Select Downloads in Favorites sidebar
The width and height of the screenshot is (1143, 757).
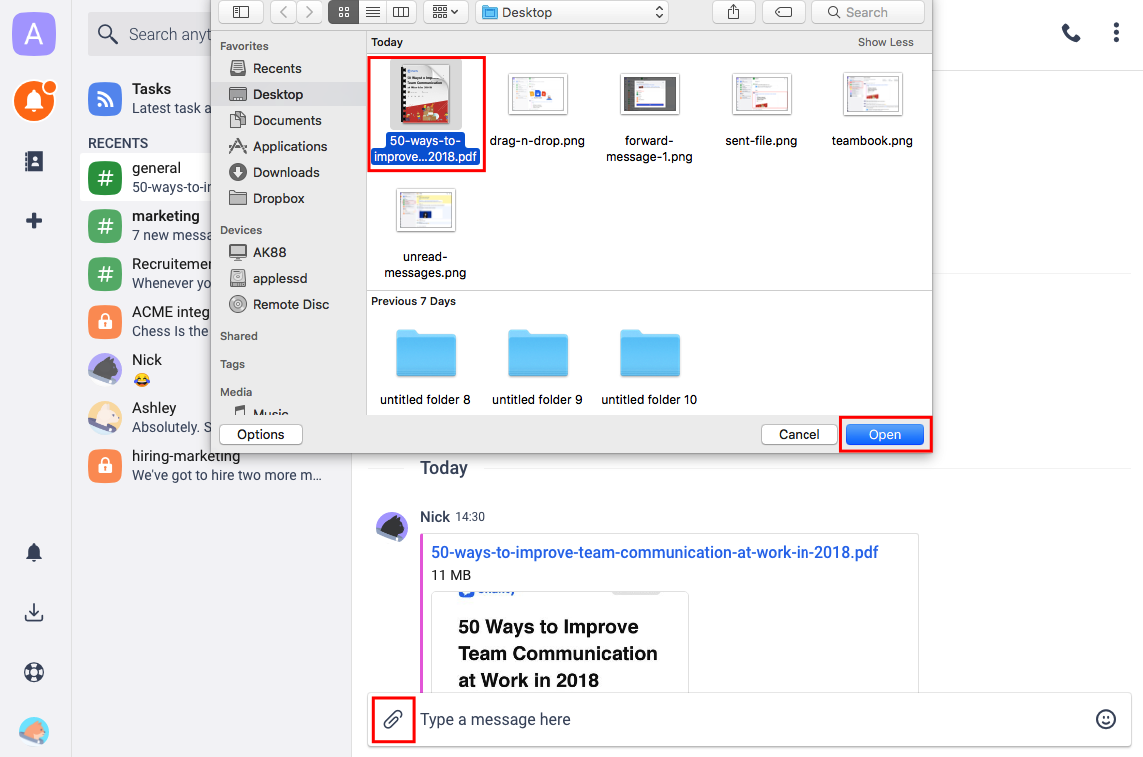pos(285,172)
